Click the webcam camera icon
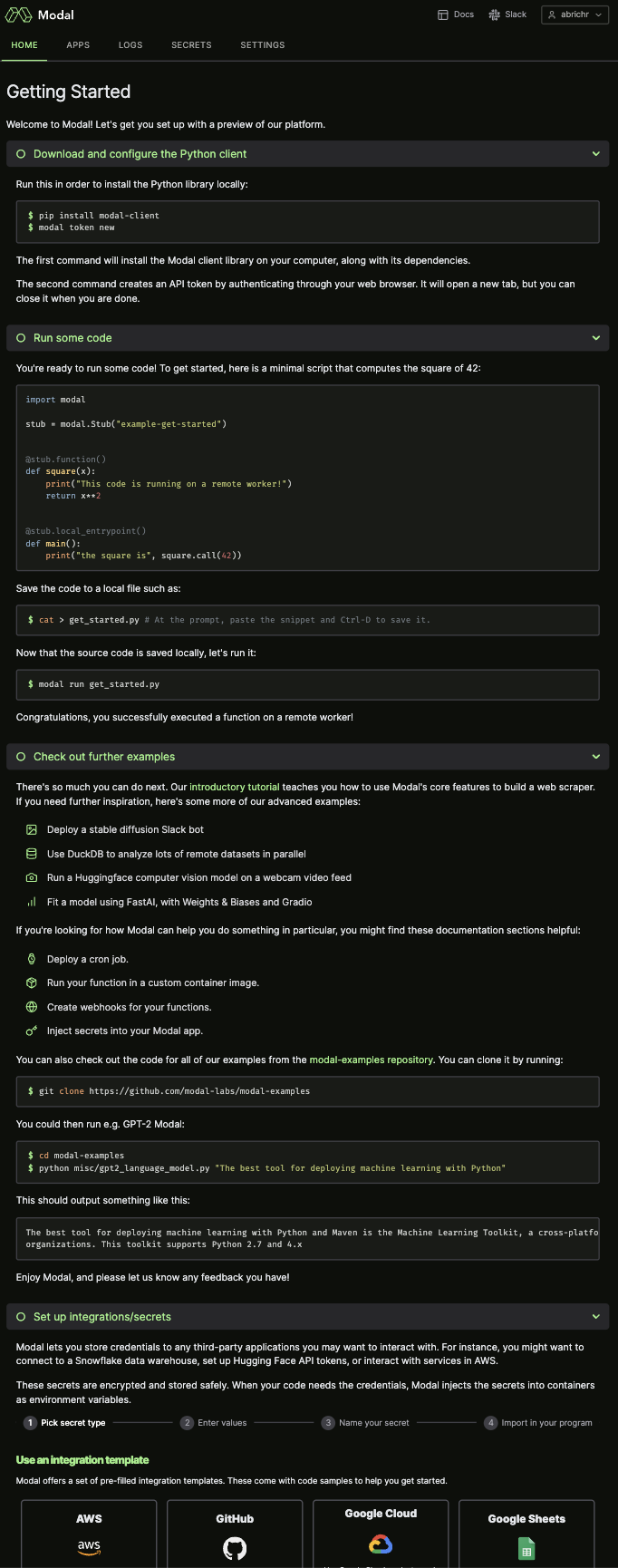Image resolution: width=618 pixels, height=1568 pixels. [32, 877]
